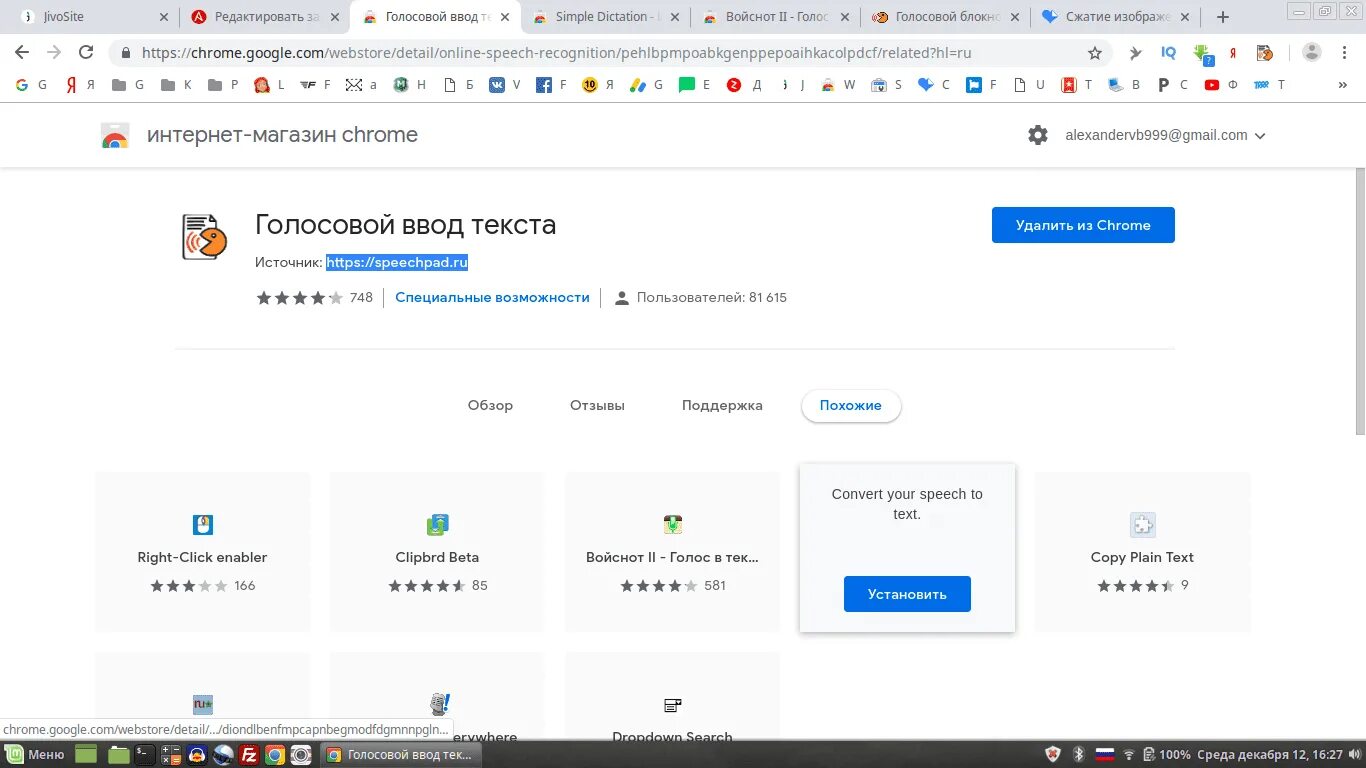Switch keyboard layout via Russian flag
The image size is (1366, 768).
1105,755
